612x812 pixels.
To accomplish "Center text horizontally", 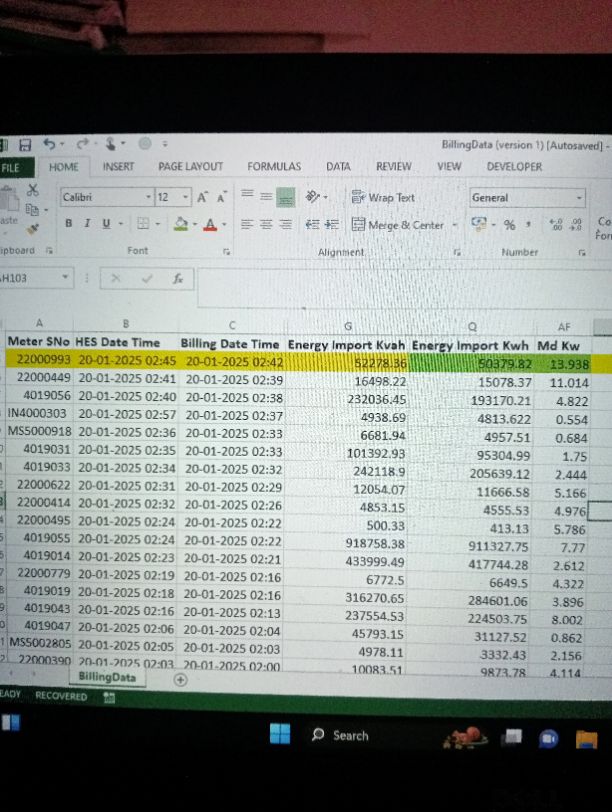I will coord(266,224).
